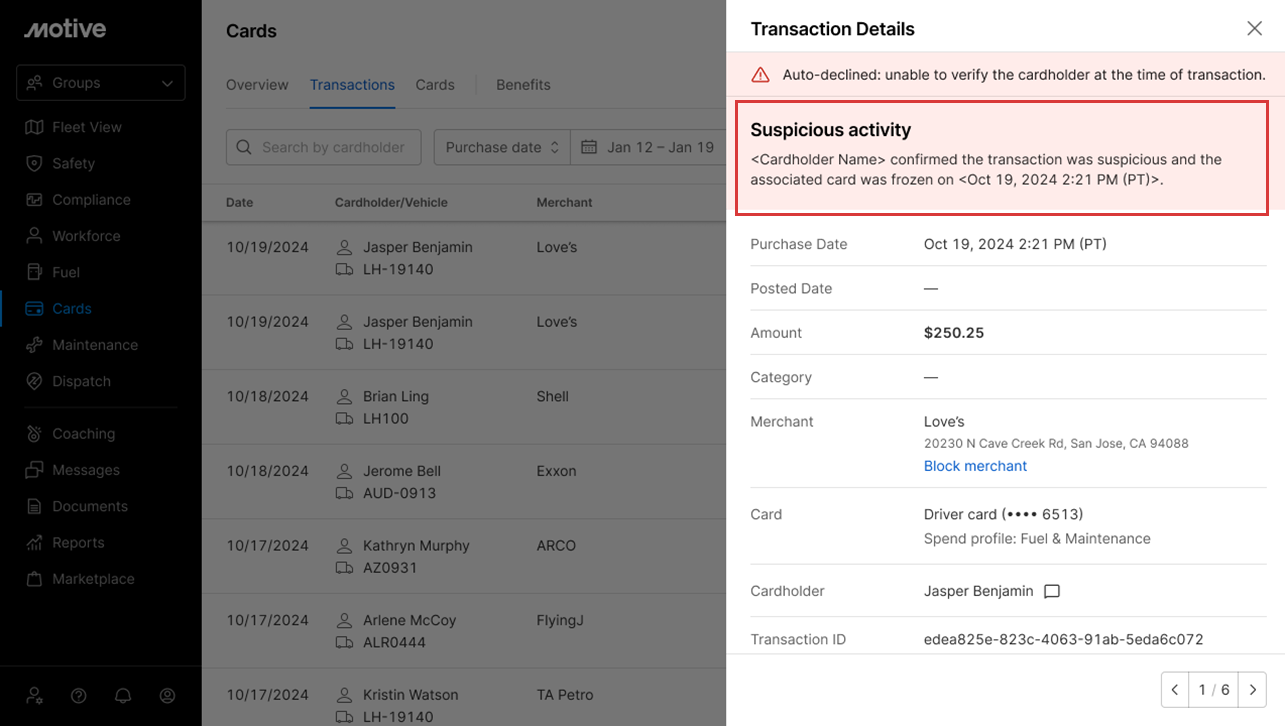This screenshot has height=726, width=1285.
Task: Switch to the Cards tab
Action: point(435,85)
